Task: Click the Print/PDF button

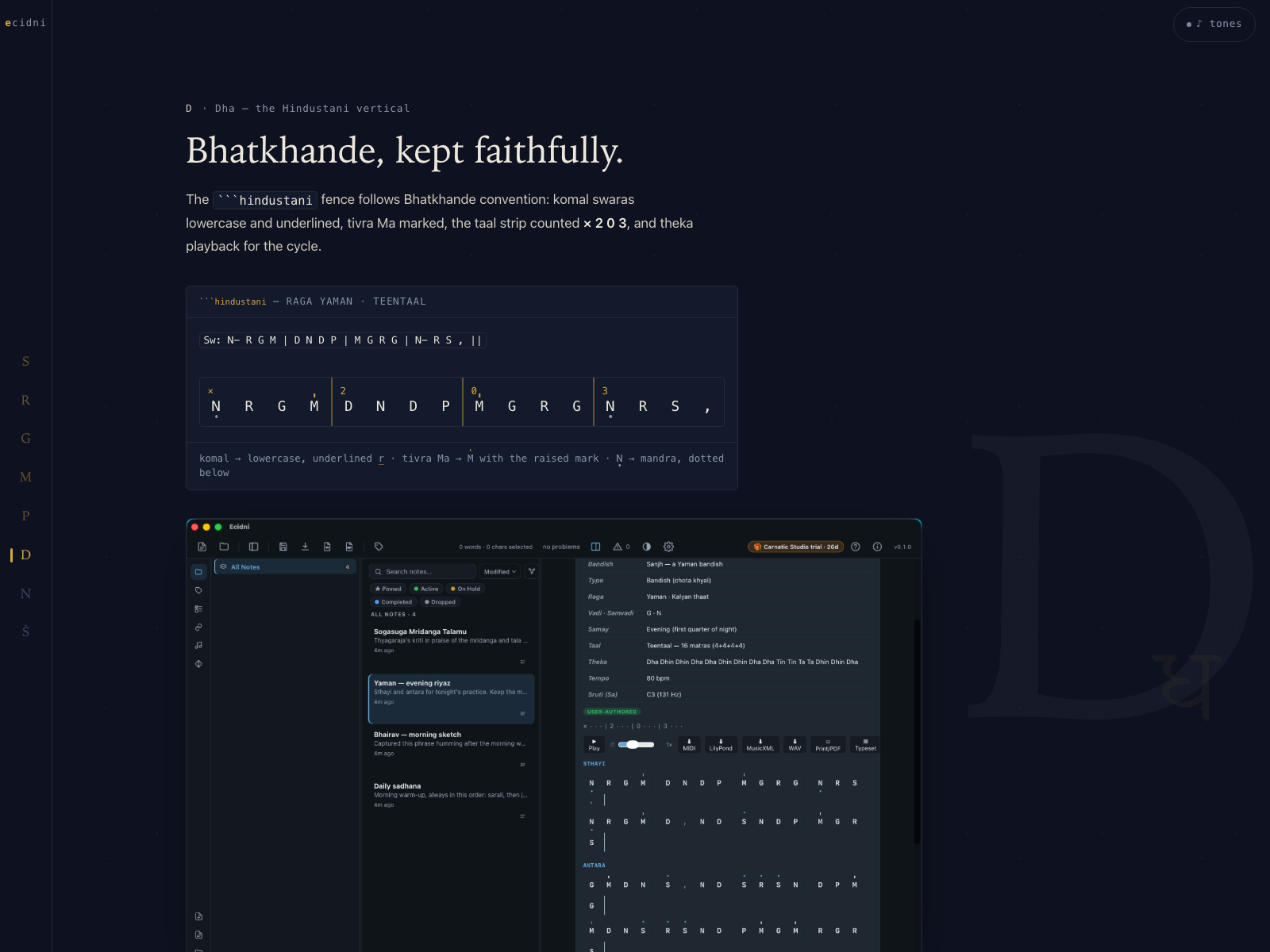Action: [x=828, y=745]
